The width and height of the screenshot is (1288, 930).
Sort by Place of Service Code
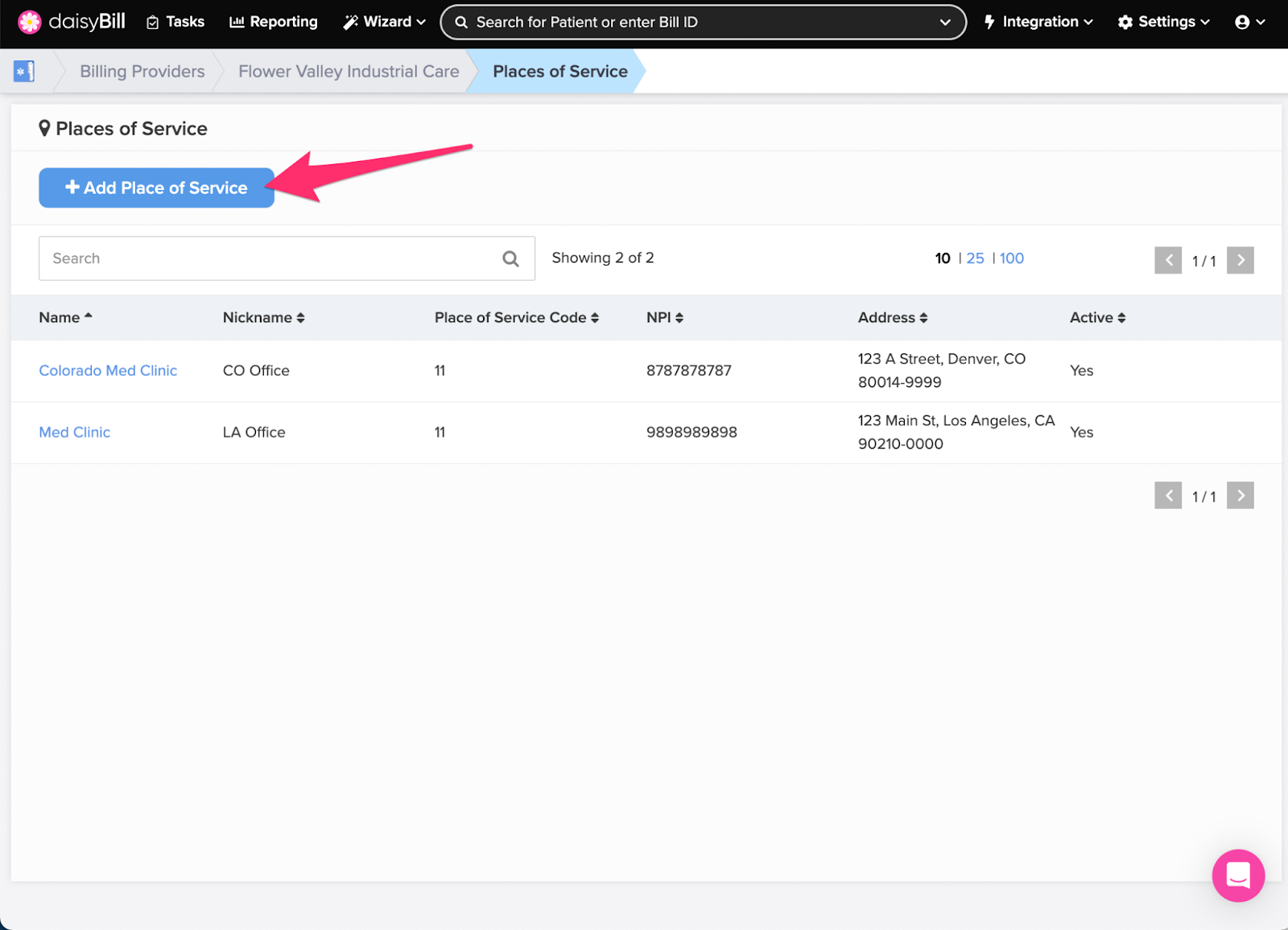[517, 317]
